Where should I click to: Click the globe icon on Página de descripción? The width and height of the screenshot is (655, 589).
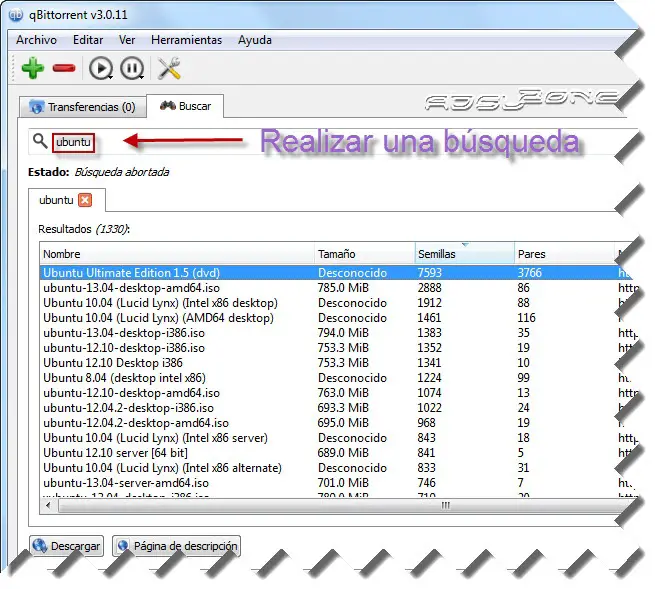point(123,546)
